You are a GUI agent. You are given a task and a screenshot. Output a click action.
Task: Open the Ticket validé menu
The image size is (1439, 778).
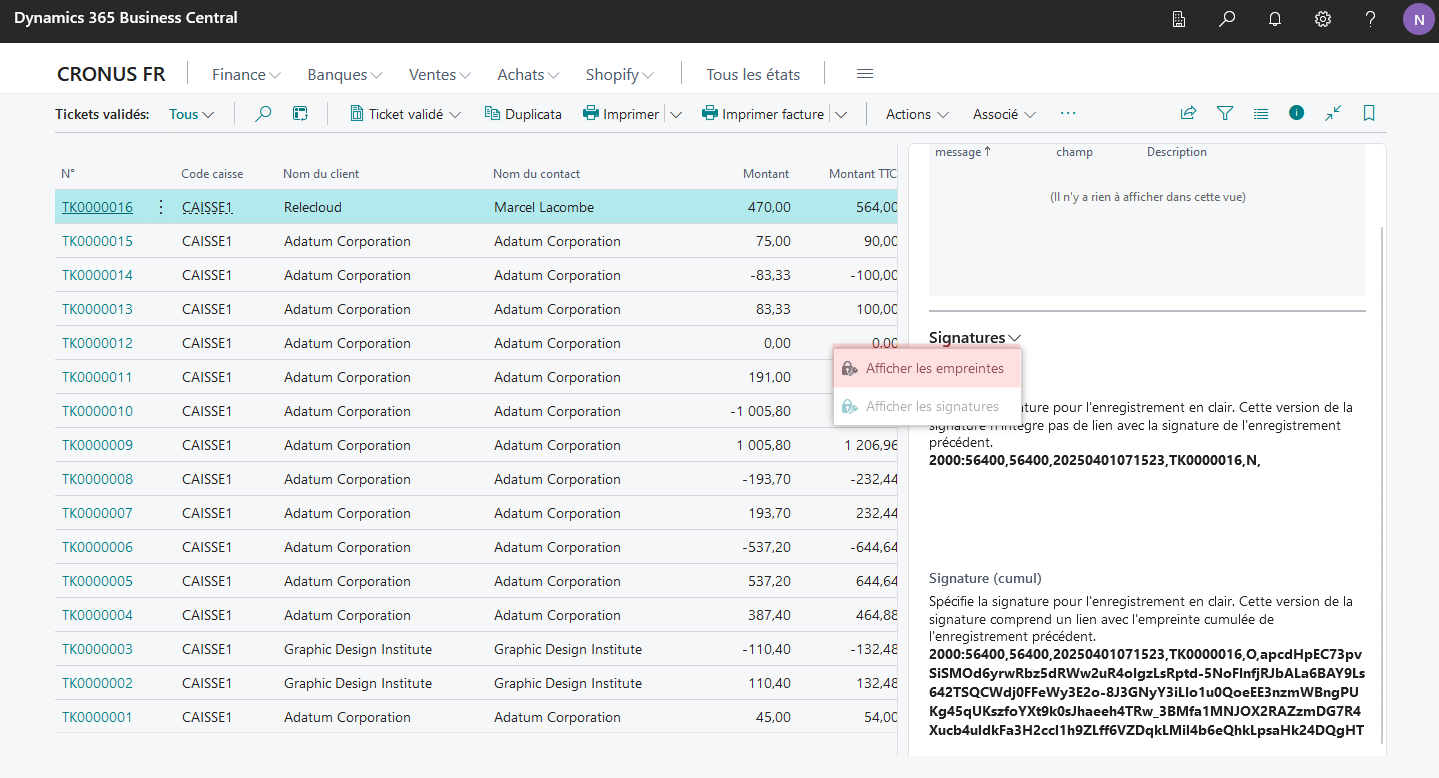[x=405, y=114]
